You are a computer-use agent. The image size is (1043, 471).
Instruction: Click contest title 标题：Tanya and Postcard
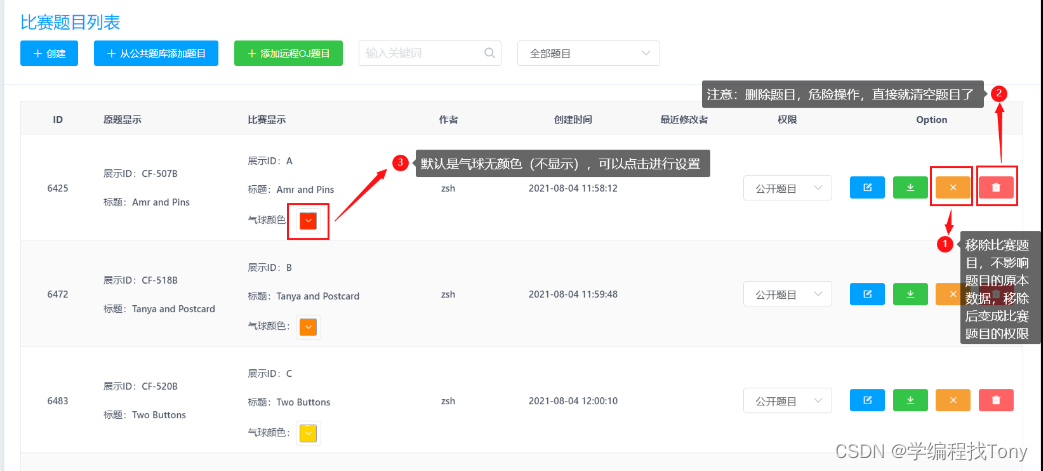[303, 296]
